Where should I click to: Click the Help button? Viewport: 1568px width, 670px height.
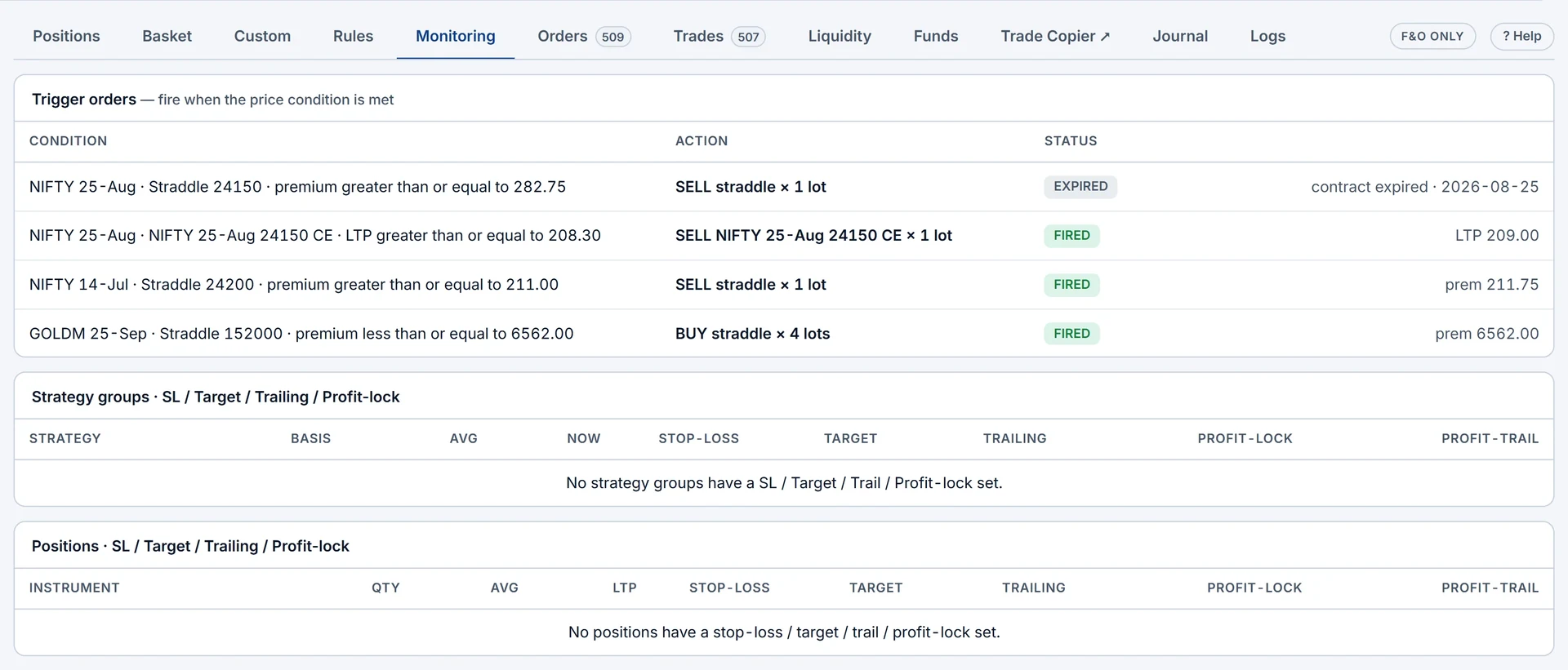click(1521, 36)
